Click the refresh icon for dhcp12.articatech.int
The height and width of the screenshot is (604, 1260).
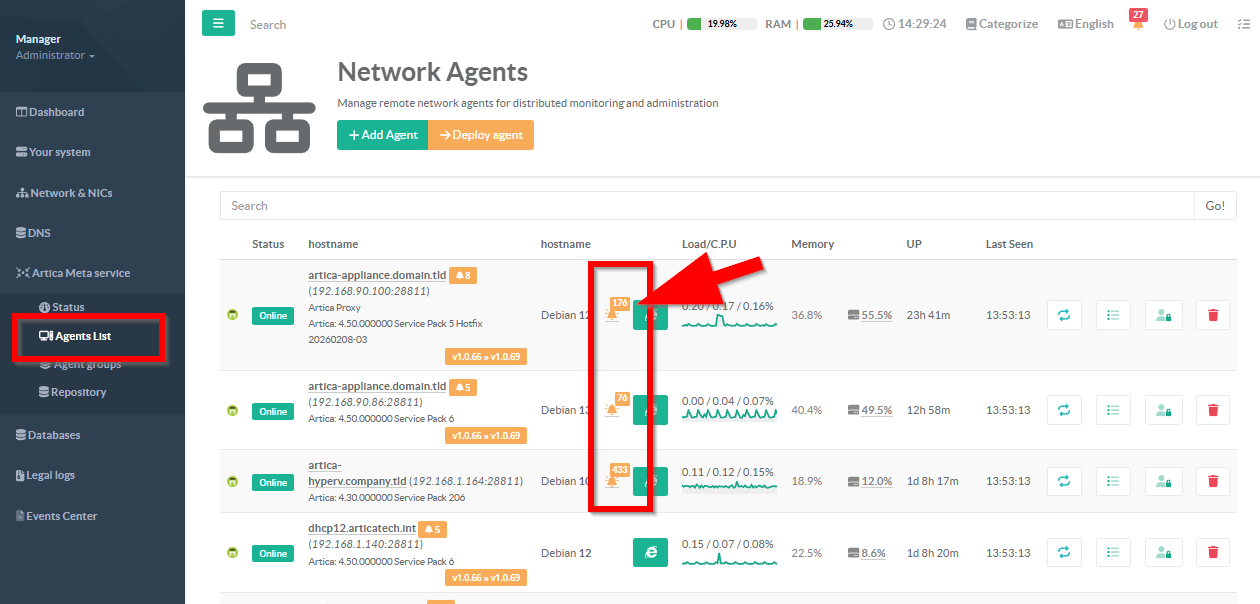(x=1064, y=552)
